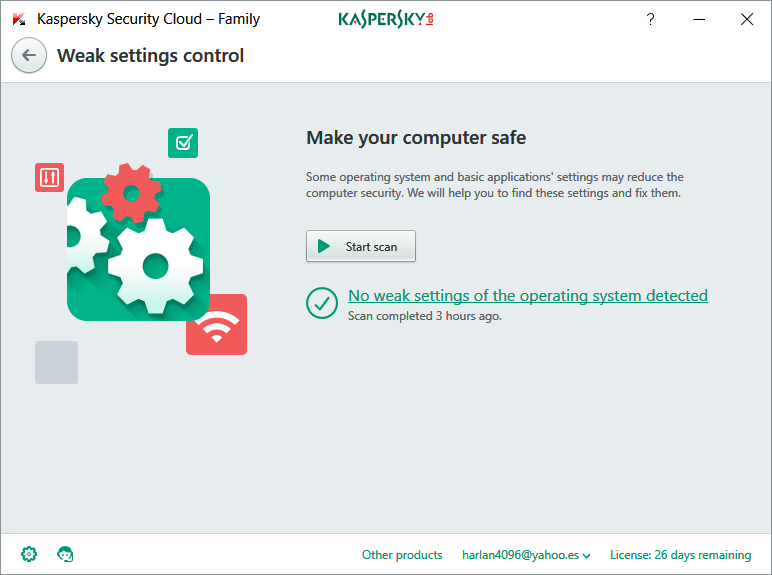Screen dimensions: 772x575
Task: Go back using the arrow button
Action: coord(29,55)
